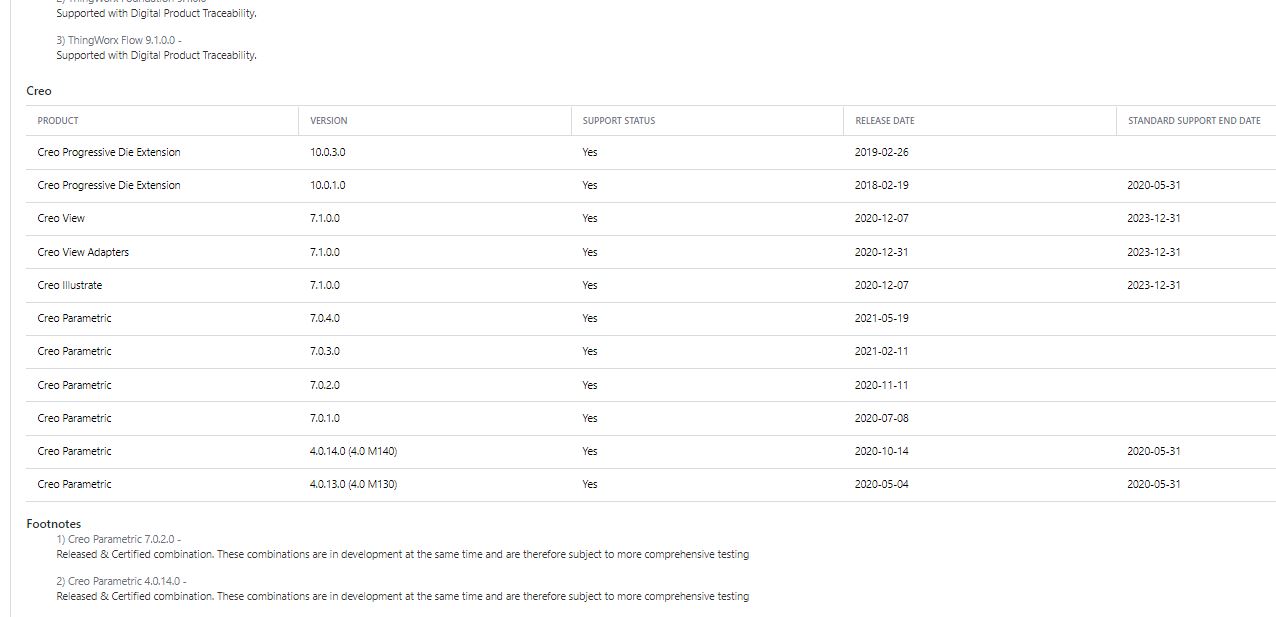
Task: Sort the table by the VERSION column
Action: (328, 120)
